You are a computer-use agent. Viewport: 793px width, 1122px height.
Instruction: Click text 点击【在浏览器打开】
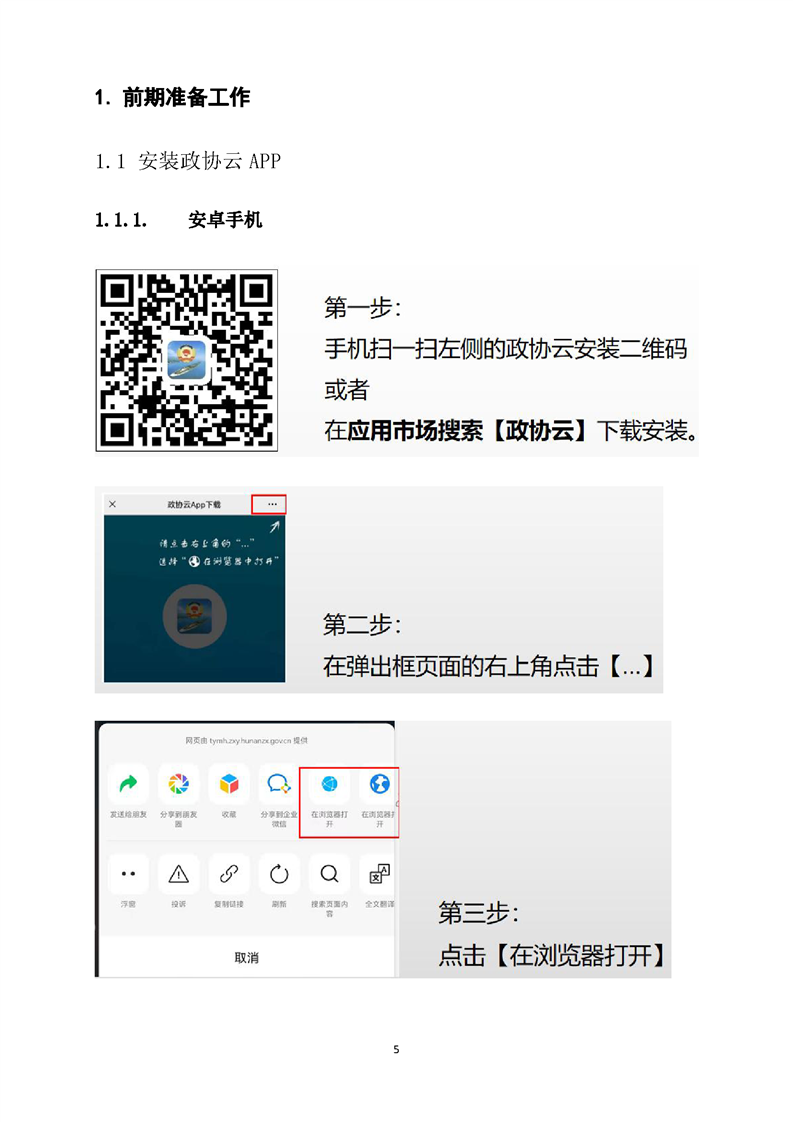coord(553,955)
